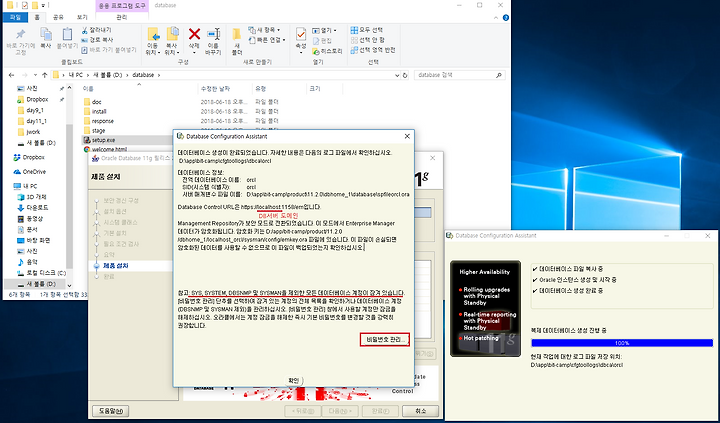Click Invert selection (선택 영역 반전)
The height and width of the screenshot is (423, 720).
tap(373, 50)
